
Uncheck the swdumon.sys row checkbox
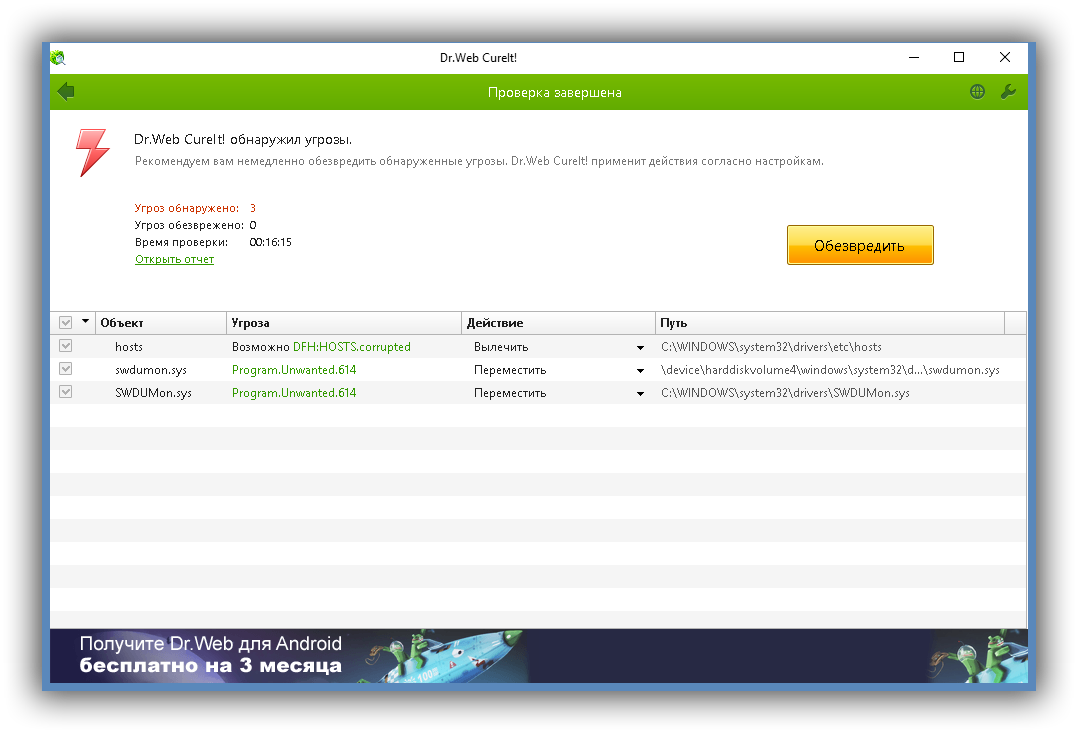[x=65, y=369]
